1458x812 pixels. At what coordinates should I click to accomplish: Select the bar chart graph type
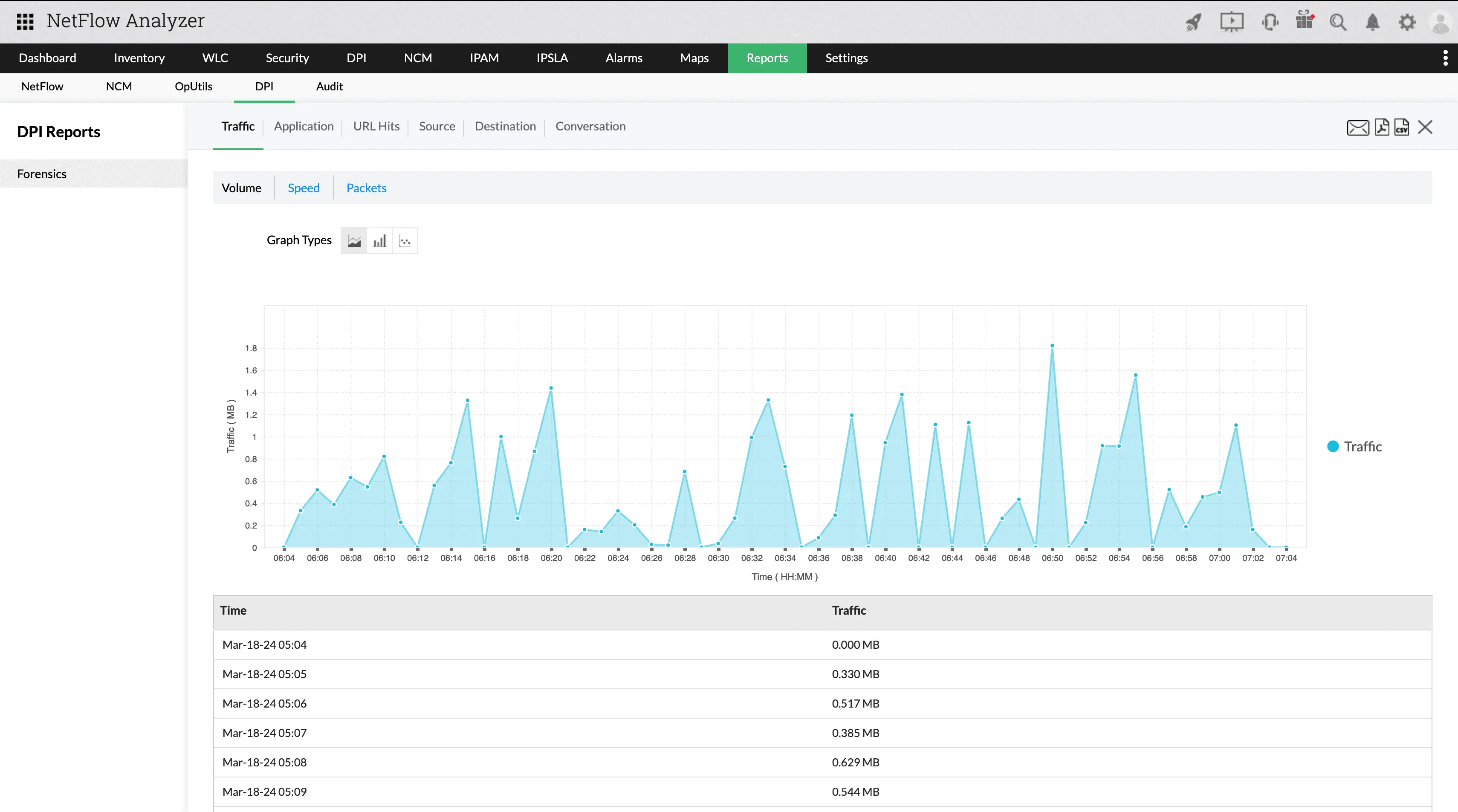380,240
